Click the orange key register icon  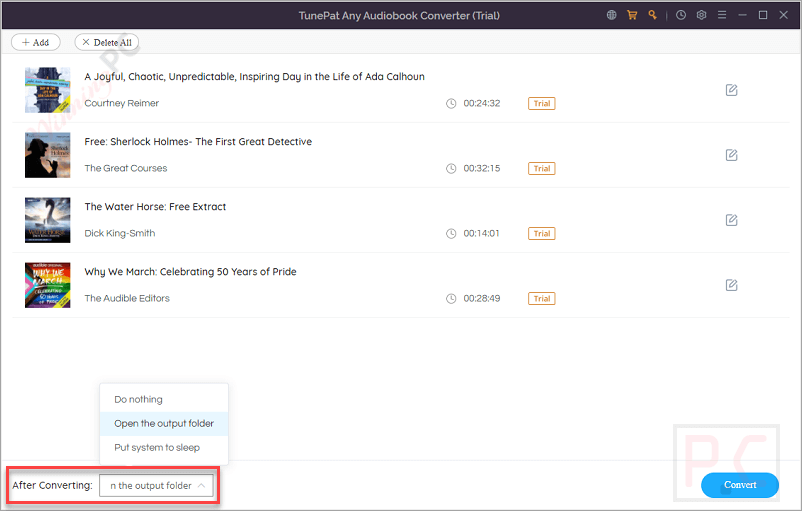tap(652, 15)
